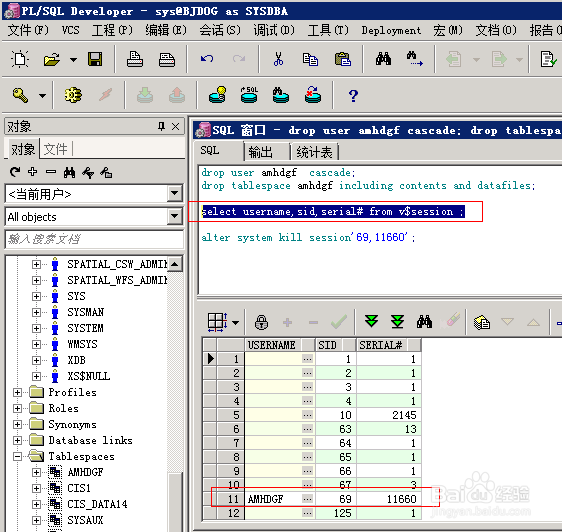
Task: Click the SQL database icon
Action: pyautogui.click(x=249, y=95)
